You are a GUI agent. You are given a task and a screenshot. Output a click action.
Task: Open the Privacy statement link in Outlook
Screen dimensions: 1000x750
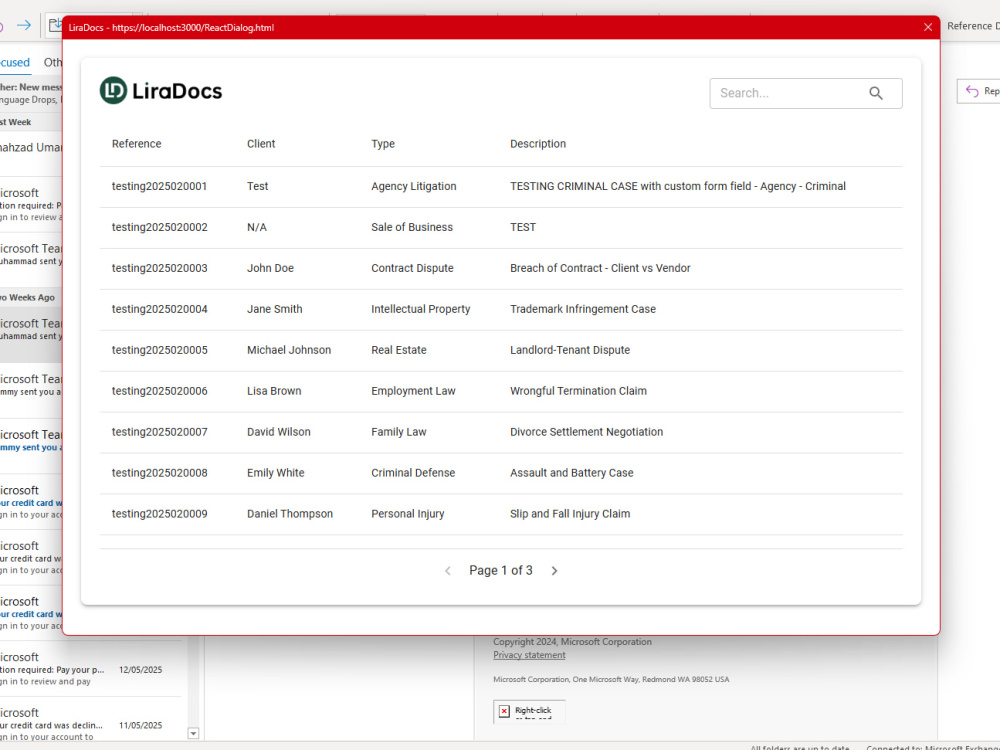click(529, 655)
